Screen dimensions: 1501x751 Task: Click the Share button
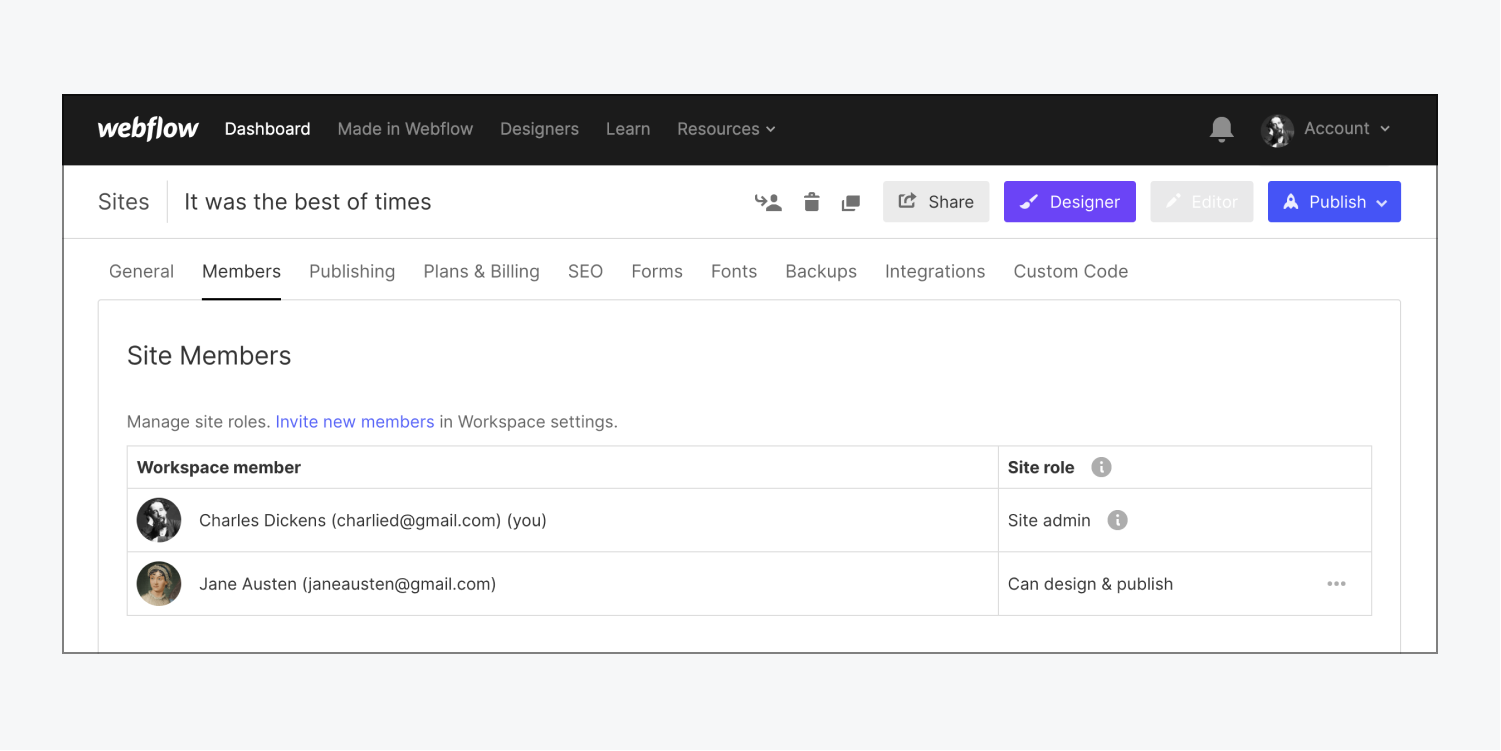point(936,202)
